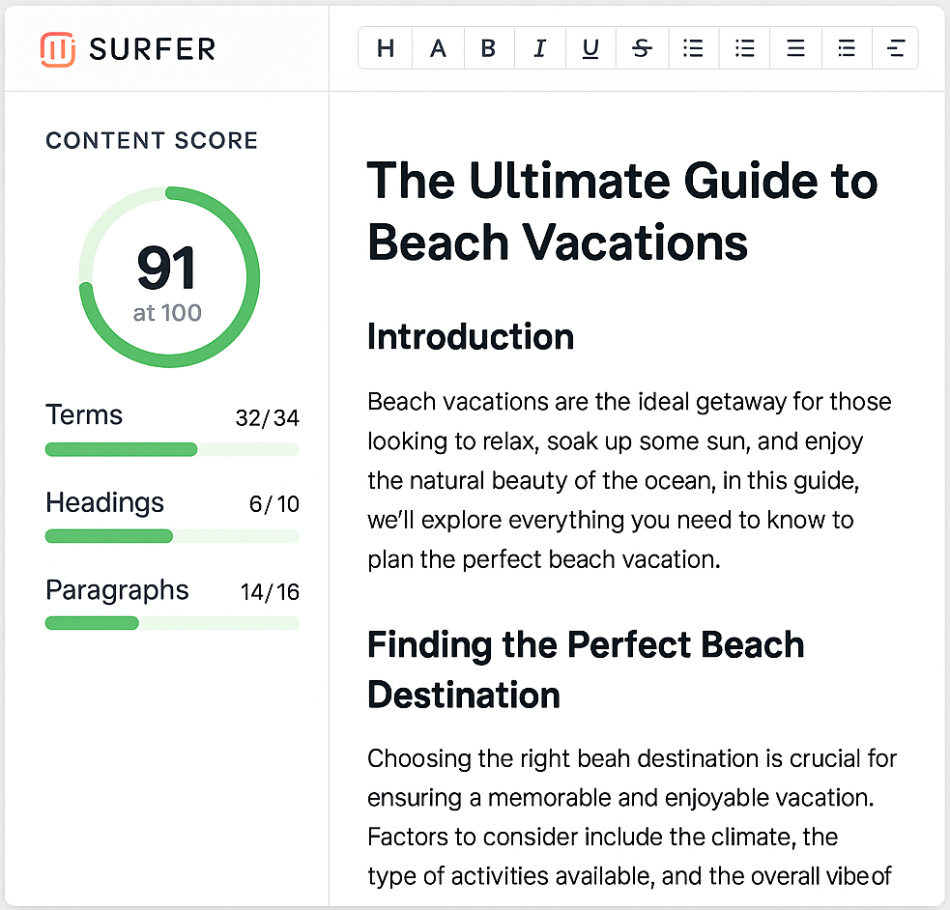Click the justify alignment icon

(x=796, y=48)
